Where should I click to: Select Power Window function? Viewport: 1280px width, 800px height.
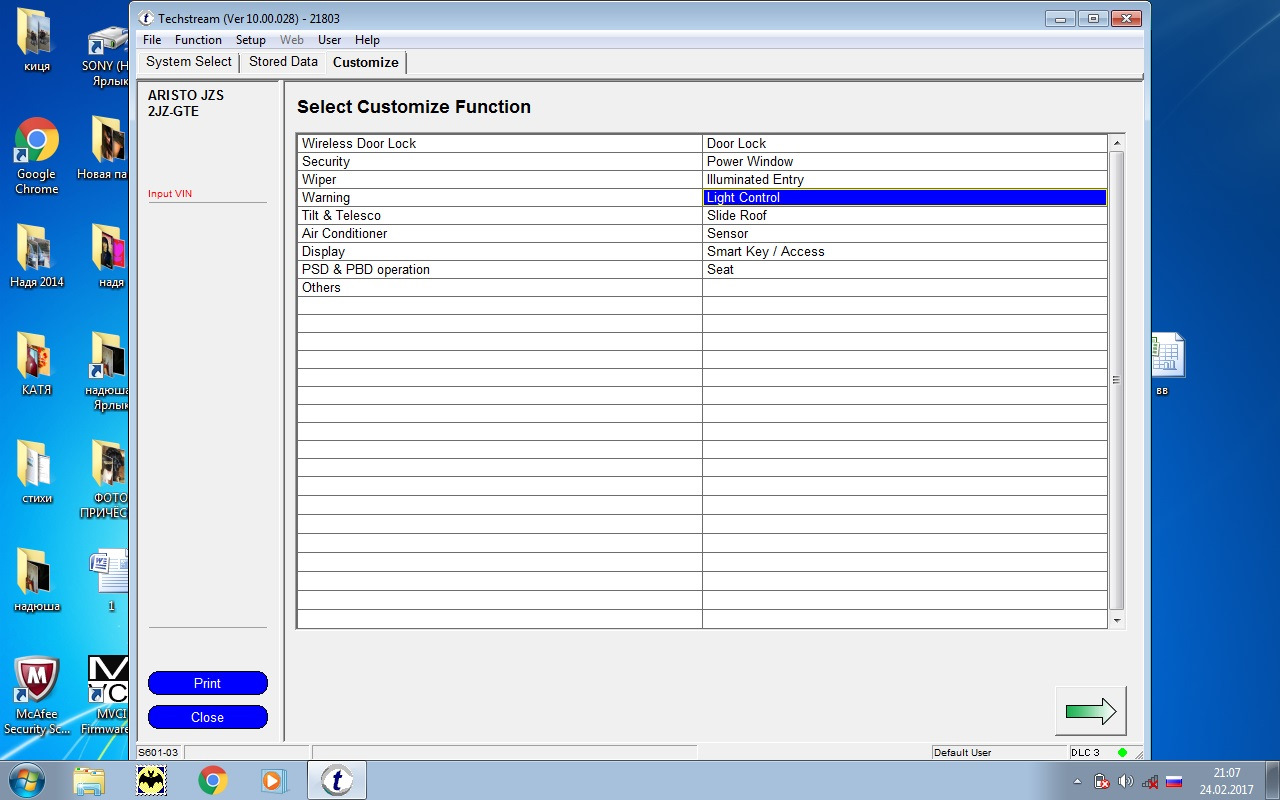905,161
